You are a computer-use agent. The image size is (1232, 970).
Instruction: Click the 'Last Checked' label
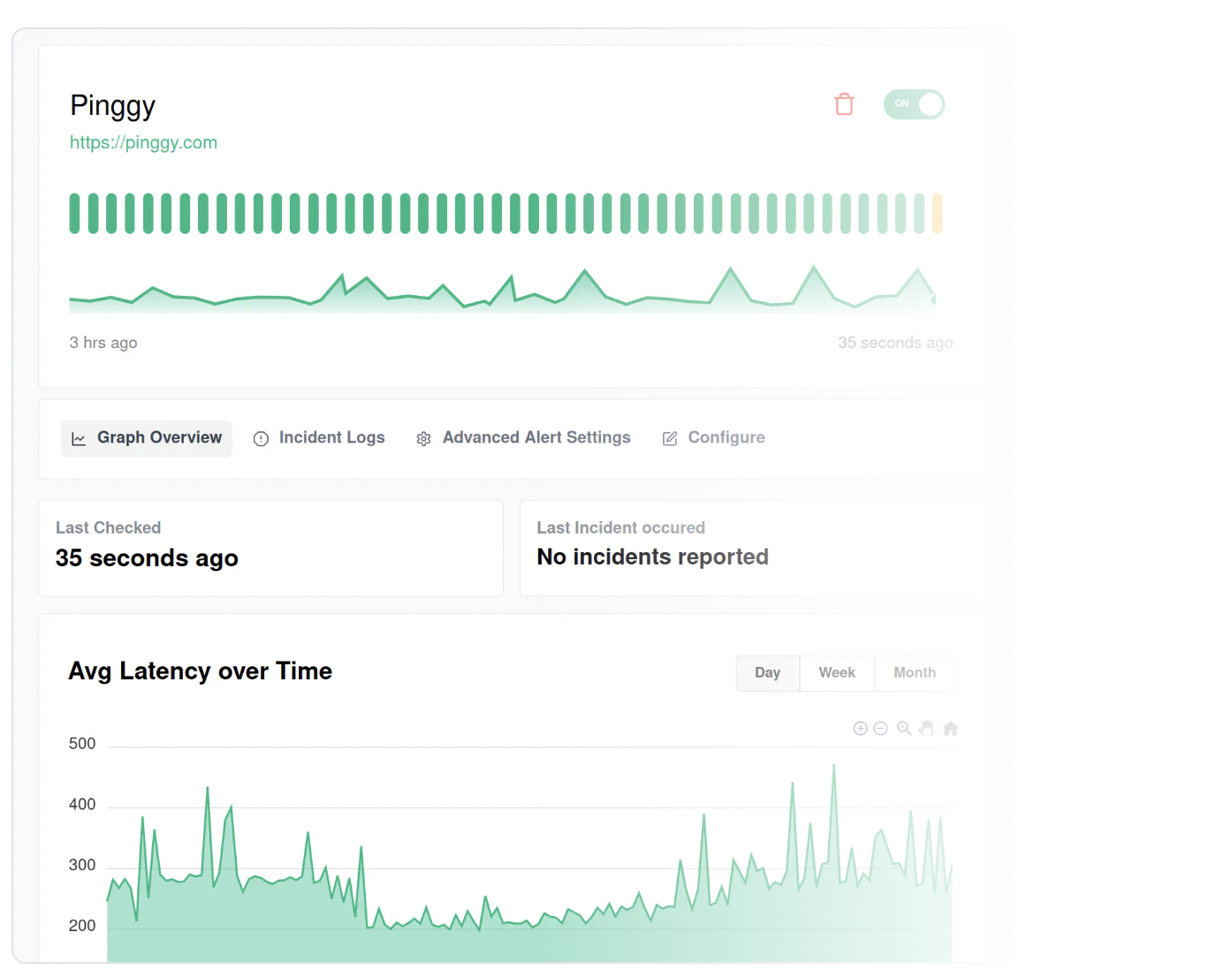[108, 527]
